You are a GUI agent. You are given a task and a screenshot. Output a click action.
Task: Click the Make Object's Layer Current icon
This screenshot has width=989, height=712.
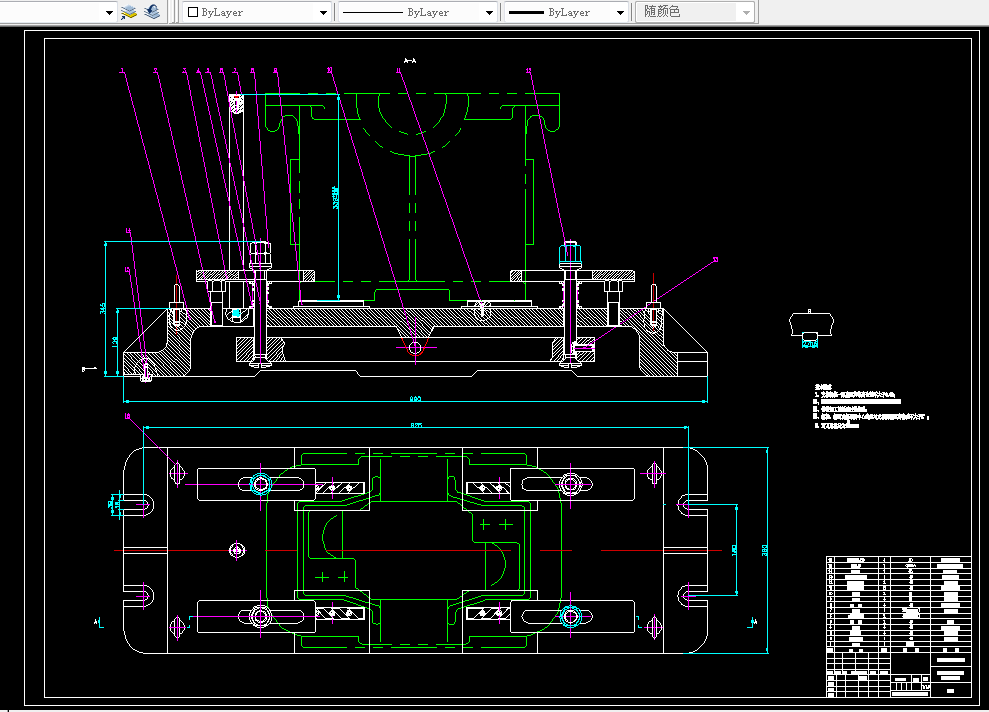point(129,12)
